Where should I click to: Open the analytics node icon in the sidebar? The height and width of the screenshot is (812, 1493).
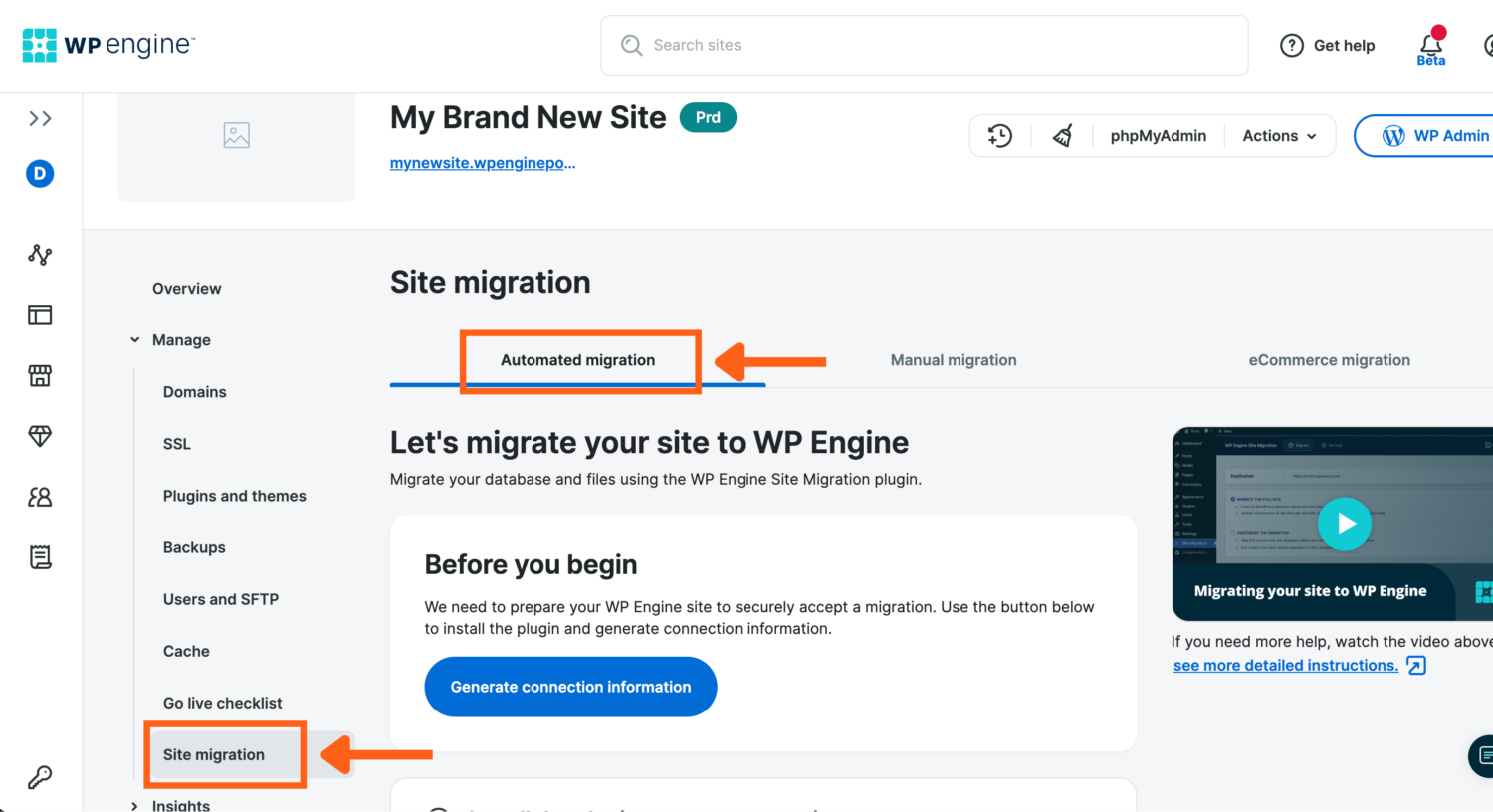(x=40, y=254)
